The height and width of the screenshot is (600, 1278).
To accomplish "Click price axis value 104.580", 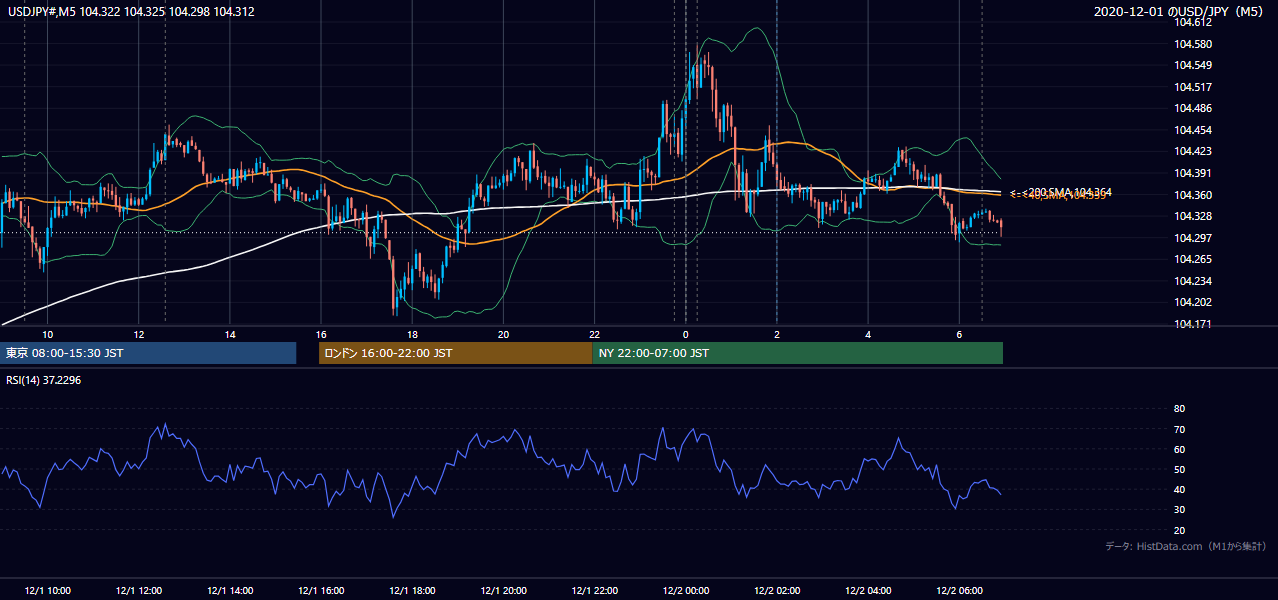I will 1193,44.
